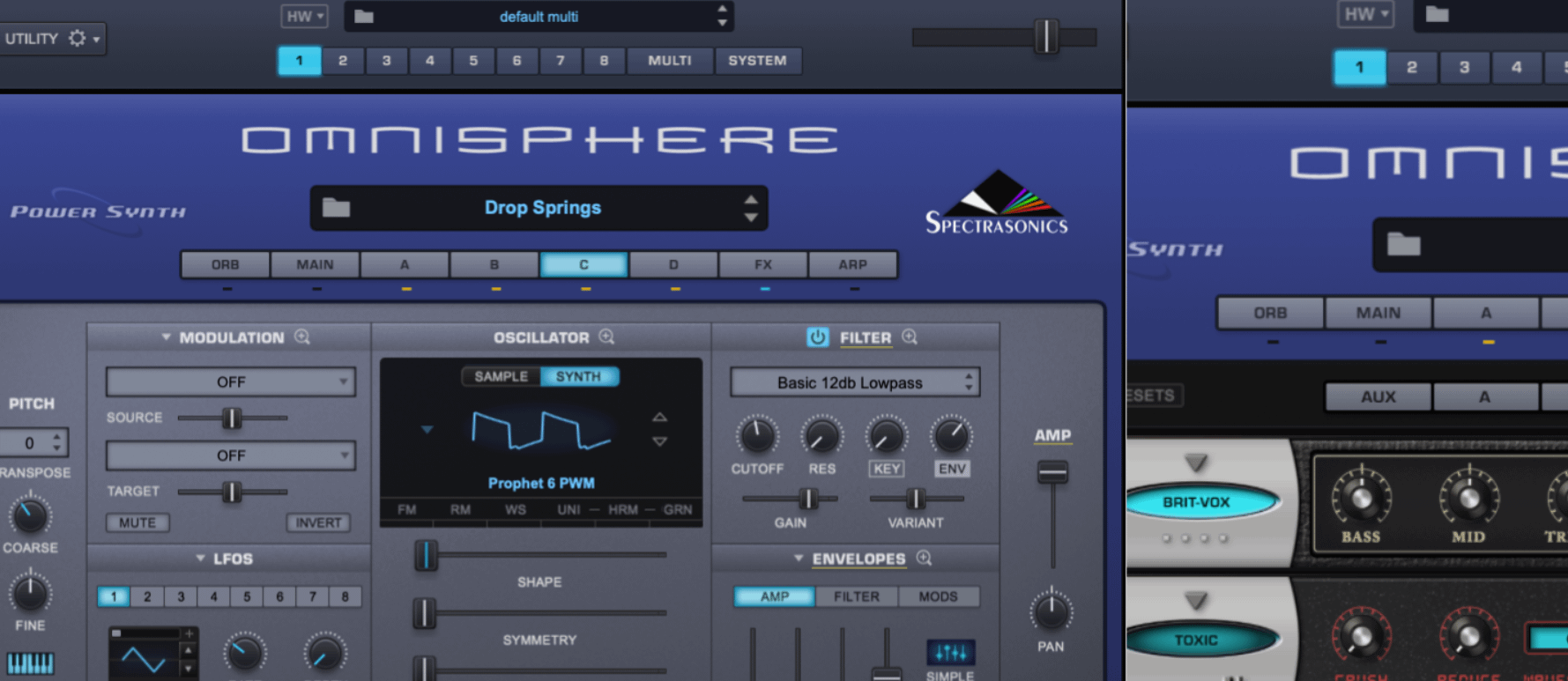
Task: Enable FM oscillator mode
Action: [x=406, y=509]
